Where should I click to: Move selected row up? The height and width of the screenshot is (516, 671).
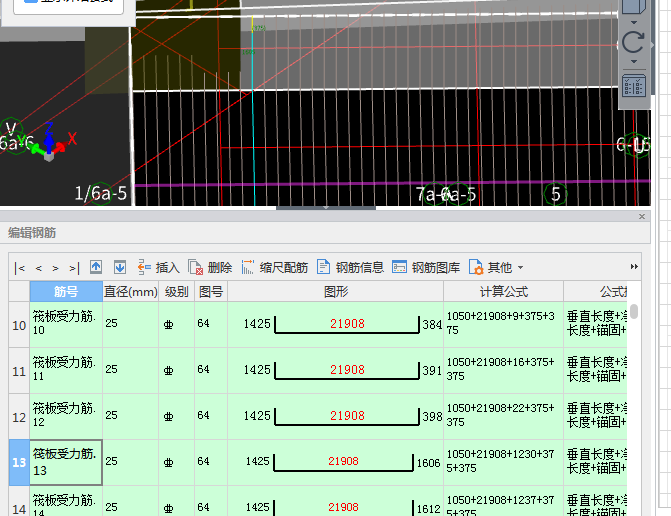click(x=96, y=267)
